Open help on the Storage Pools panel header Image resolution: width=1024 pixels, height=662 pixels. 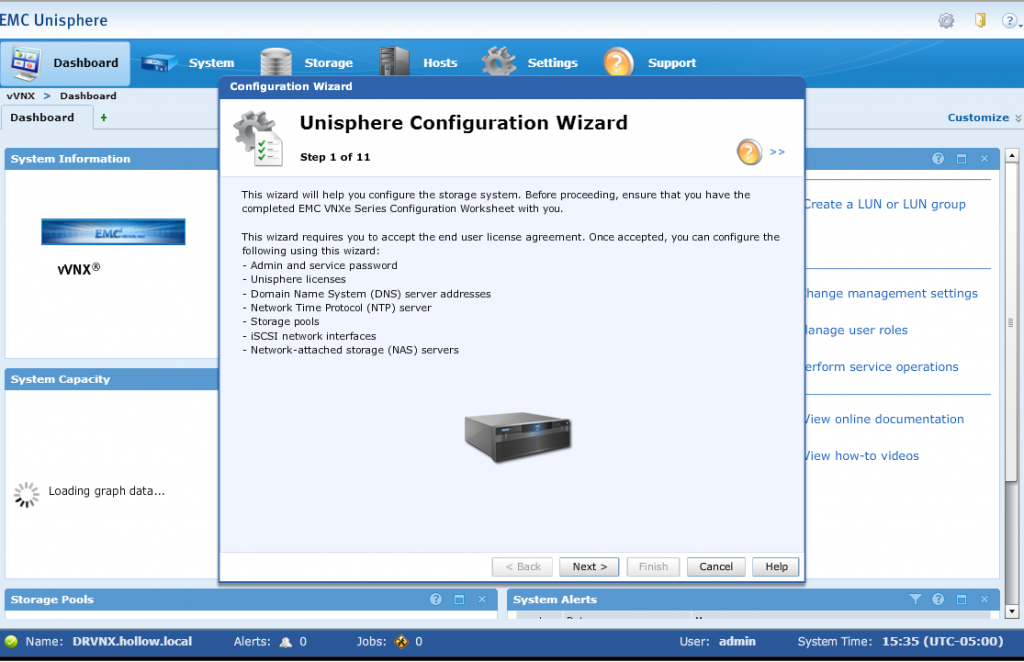[435, 599]
